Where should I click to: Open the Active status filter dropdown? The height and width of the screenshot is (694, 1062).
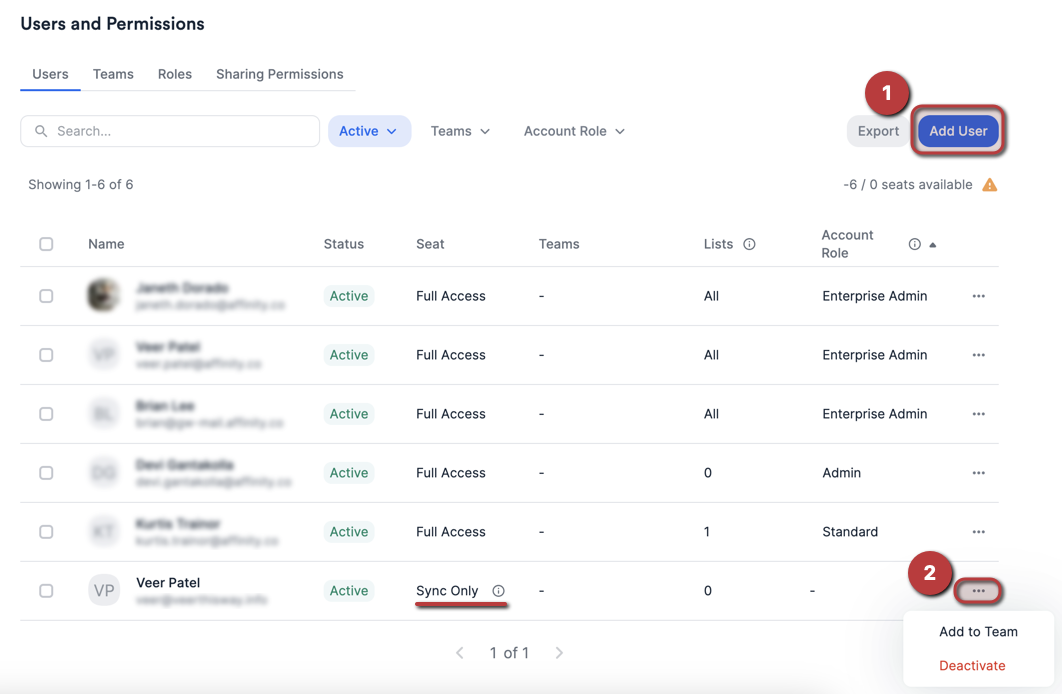369,131
